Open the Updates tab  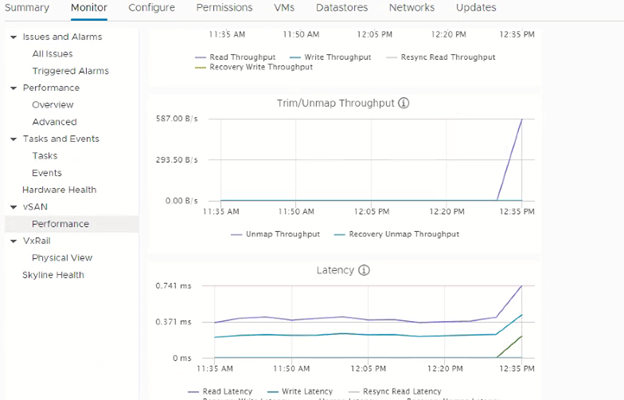(x=476, y=8)
